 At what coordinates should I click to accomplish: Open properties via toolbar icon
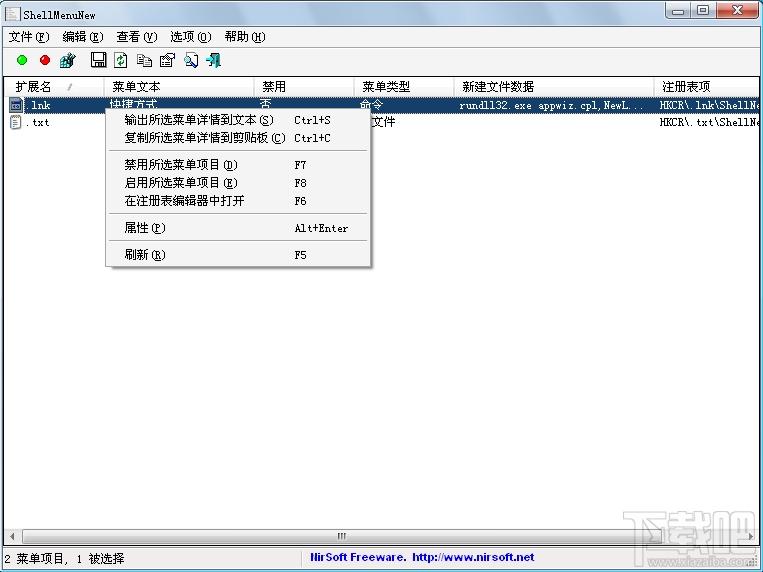(167, 60)
